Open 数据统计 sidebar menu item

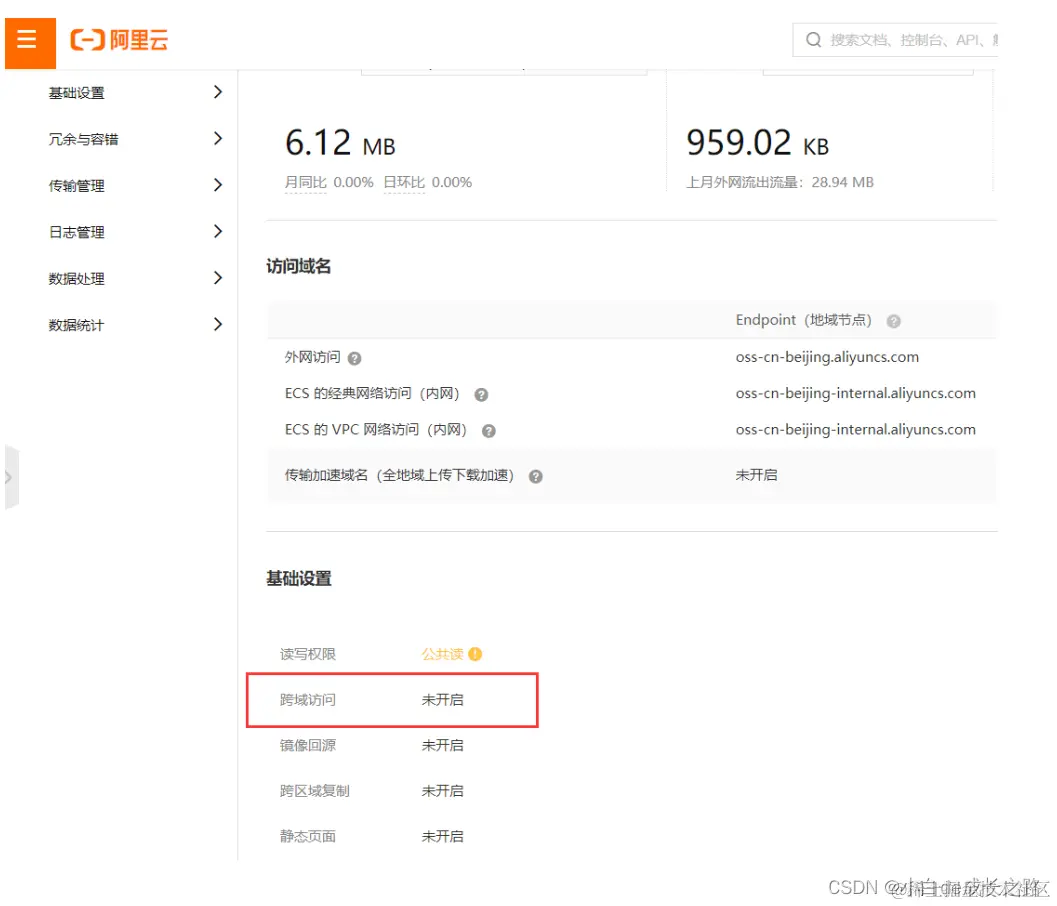pos(76,326)
